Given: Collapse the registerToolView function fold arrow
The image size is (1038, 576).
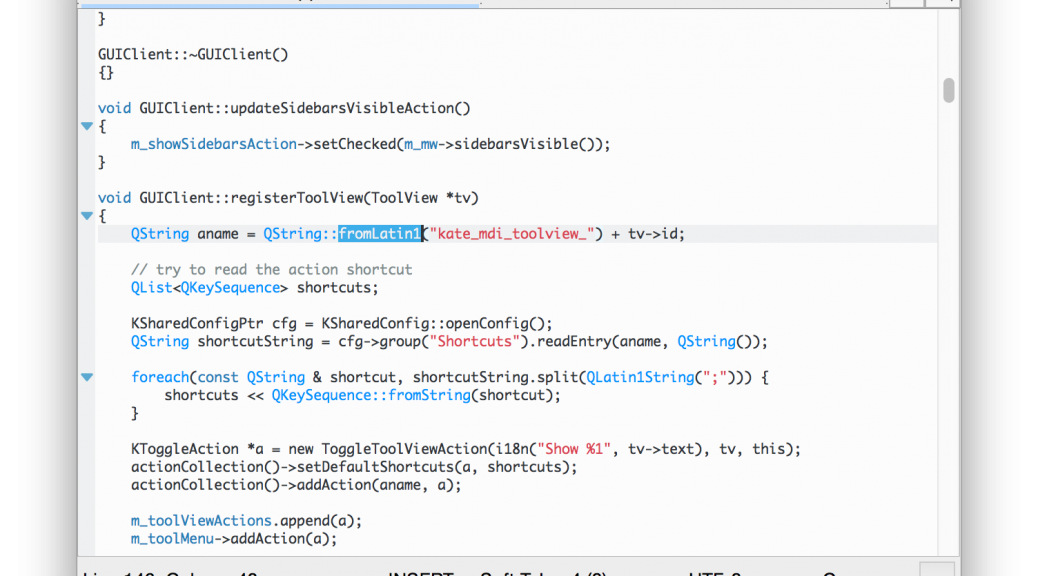Looking at the screenshot, I should pyautogui.click(x=87, y=216).
